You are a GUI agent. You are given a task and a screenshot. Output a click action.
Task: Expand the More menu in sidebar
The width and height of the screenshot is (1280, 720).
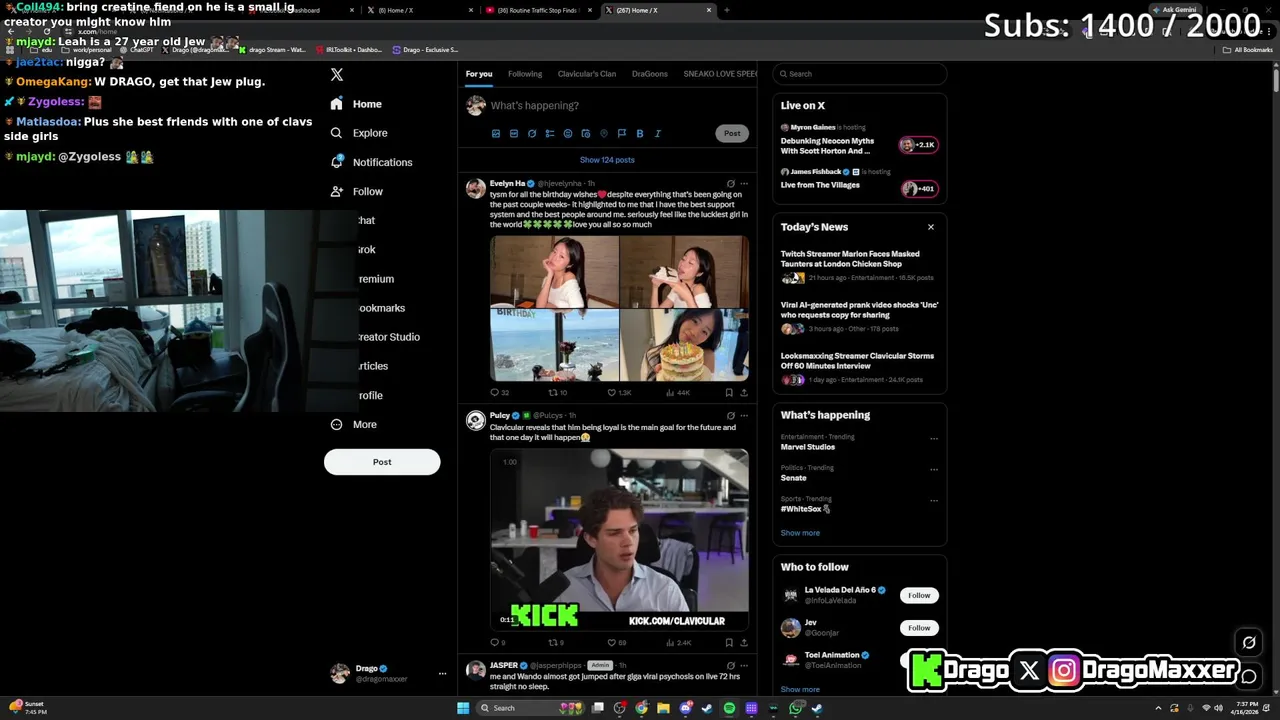coord(354,425)
